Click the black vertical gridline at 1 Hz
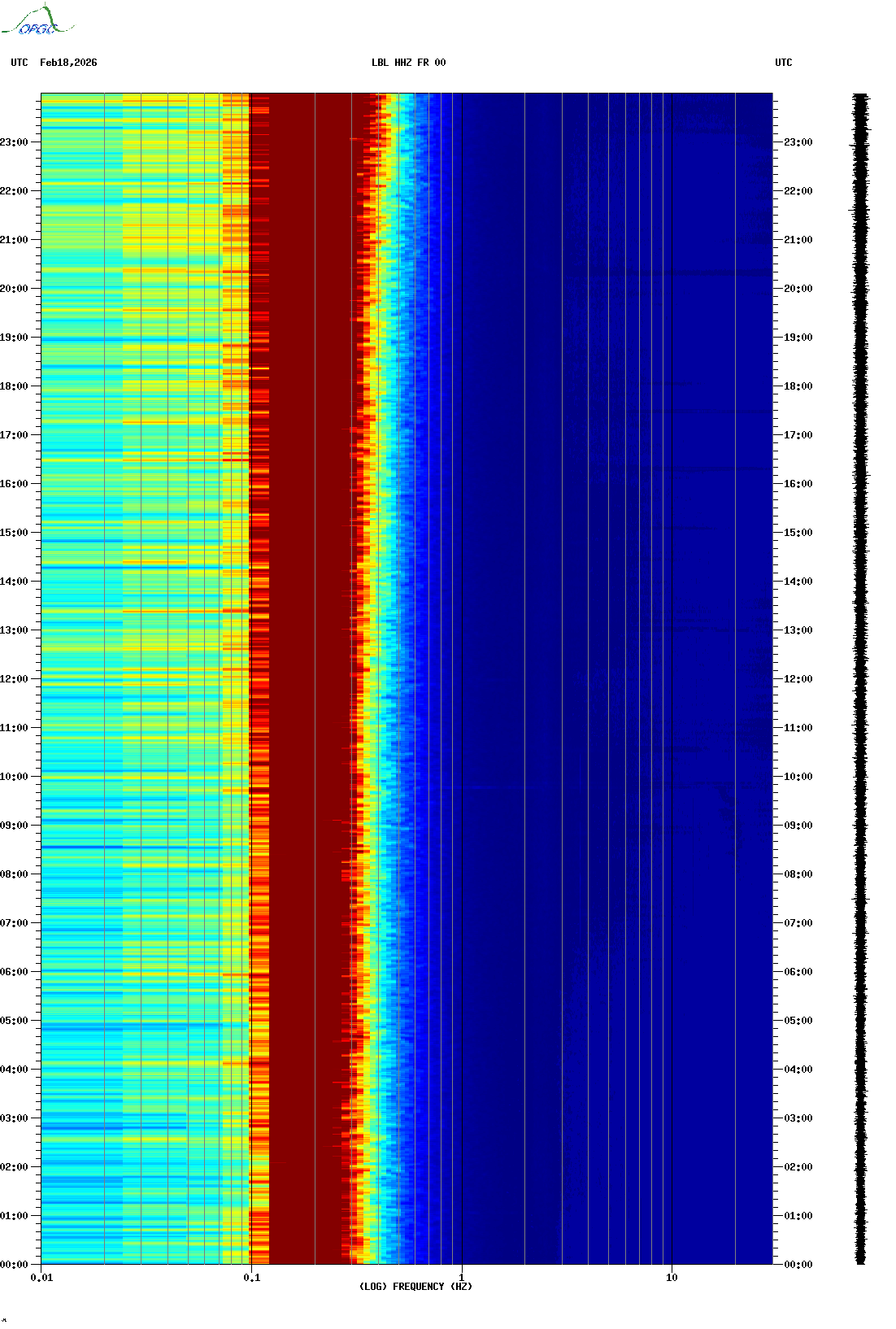This screenshot has height=1329, width=896. tap(462, 678)
